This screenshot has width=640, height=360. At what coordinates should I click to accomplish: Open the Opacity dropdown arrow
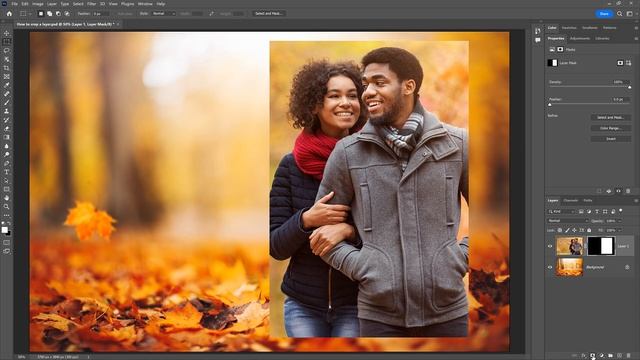620,221
